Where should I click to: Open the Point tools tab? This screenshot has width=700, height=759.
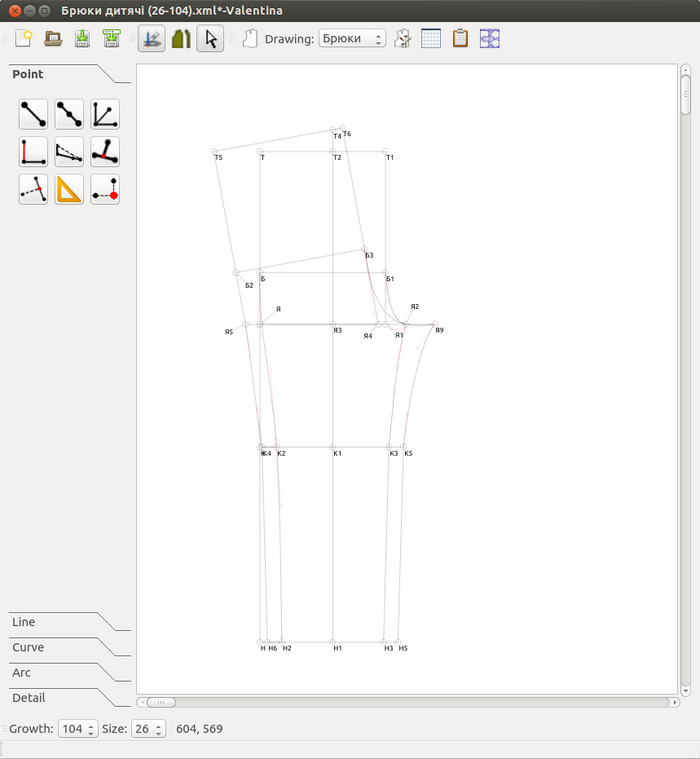[x=28, y=74]
